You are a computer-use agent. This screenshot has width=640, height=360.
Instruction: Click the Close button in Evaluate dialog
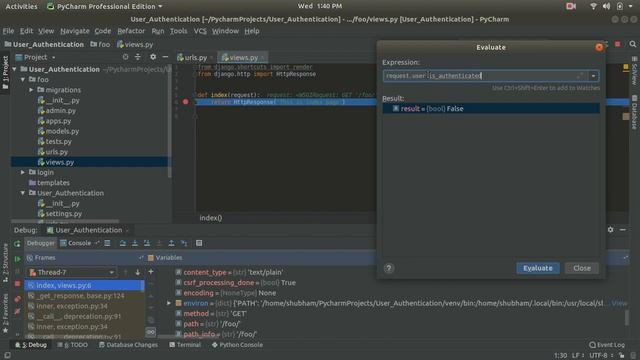tap(582, 268)
